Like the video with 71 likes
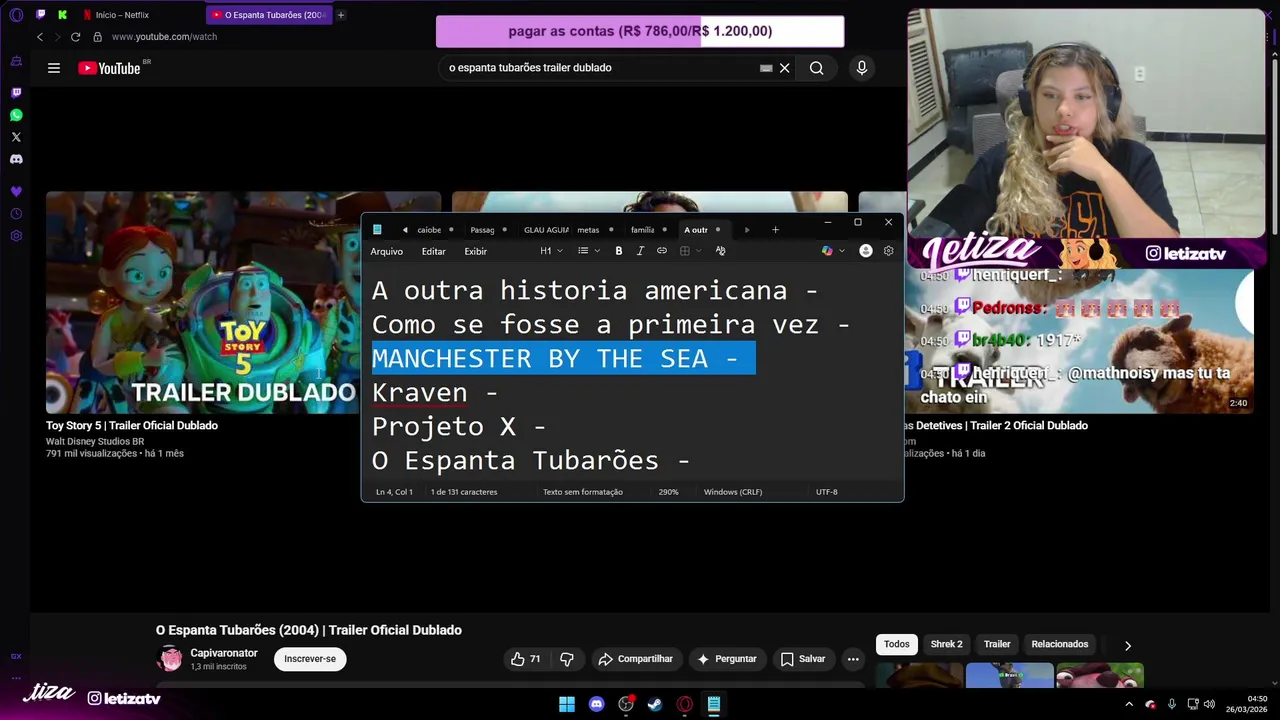 point(526,659)
